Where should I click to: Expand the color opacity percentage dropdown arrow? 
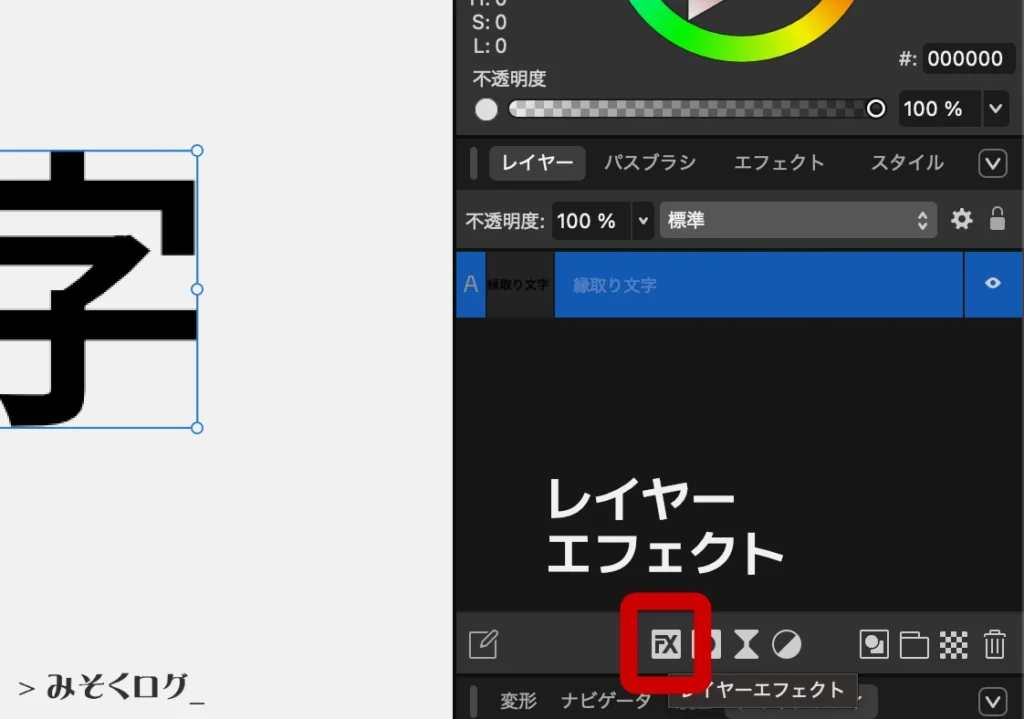(996, 109)
